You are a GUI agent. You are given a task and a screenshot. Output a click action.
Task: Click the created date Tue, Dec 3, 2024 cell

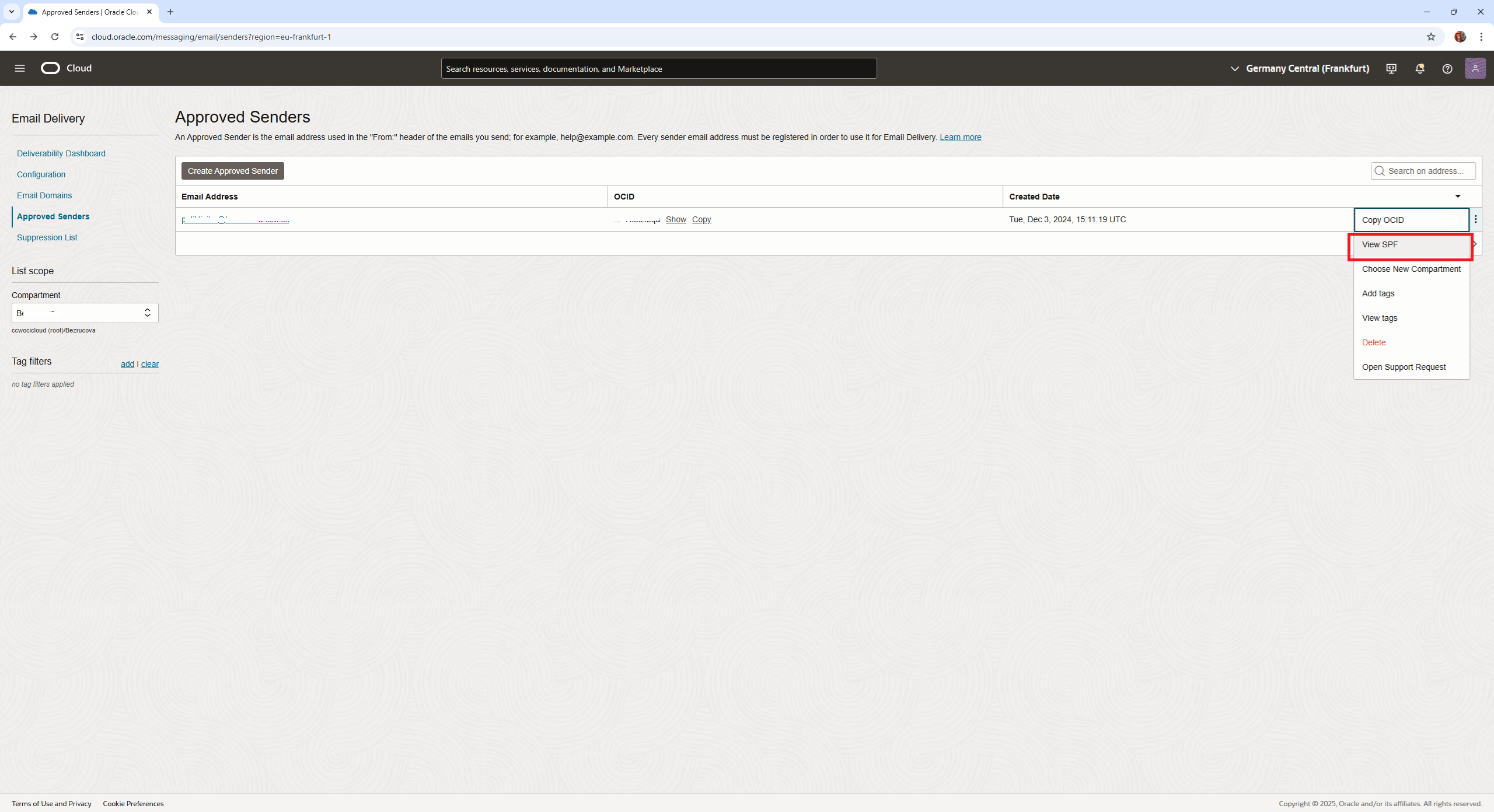click(1067, 219)
